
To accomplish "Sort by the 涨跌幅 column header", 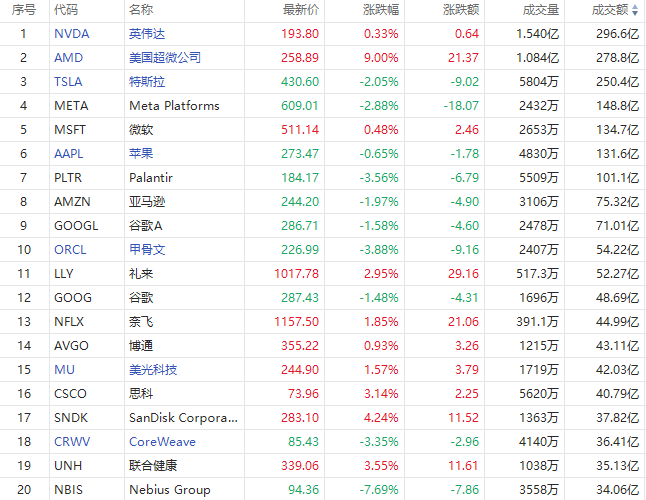I will coord(381,10).
